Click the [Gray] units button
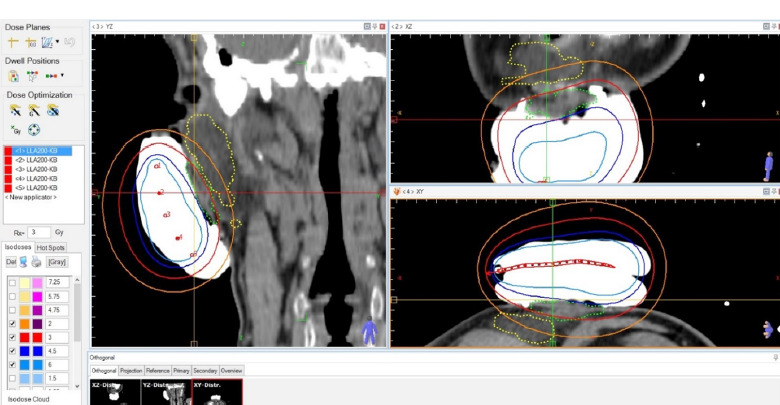Image resolution: width=780 pixels, height=405 pixels. pos(57,262)
